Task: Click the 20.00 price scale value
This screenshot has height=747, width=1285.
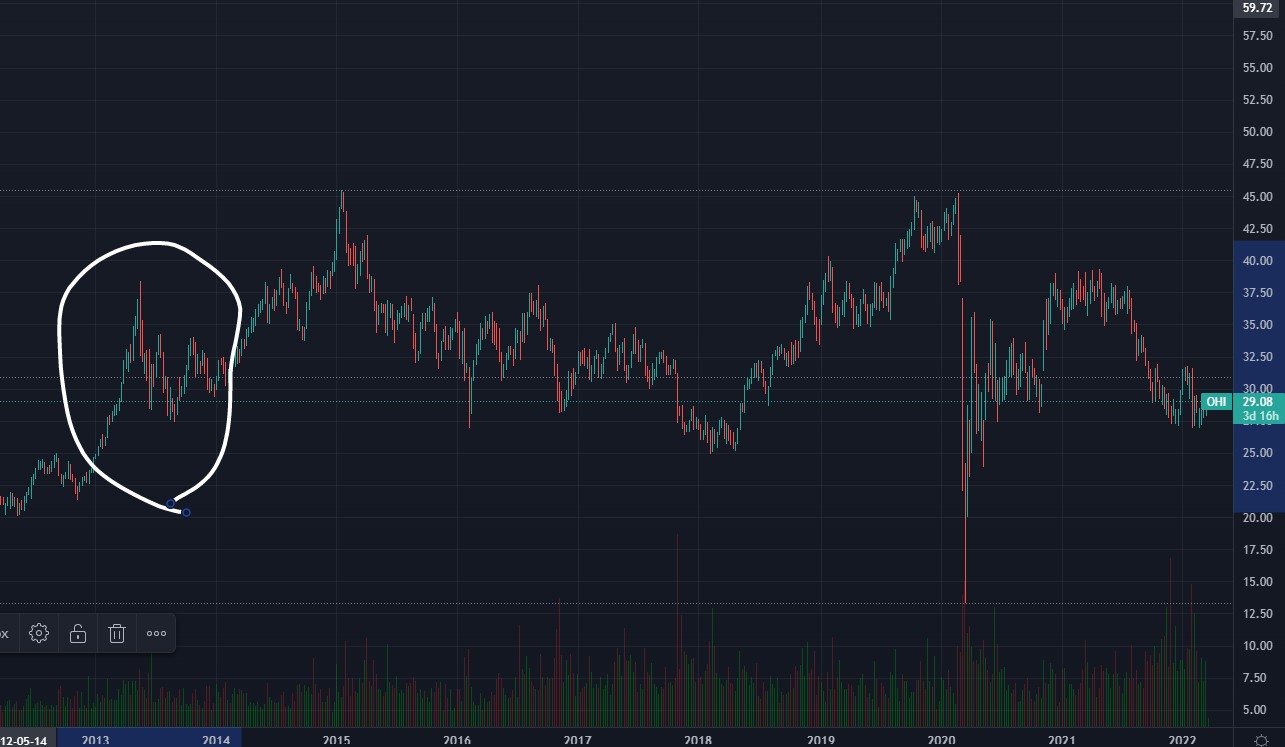Action: click(x=1256, y=517)
